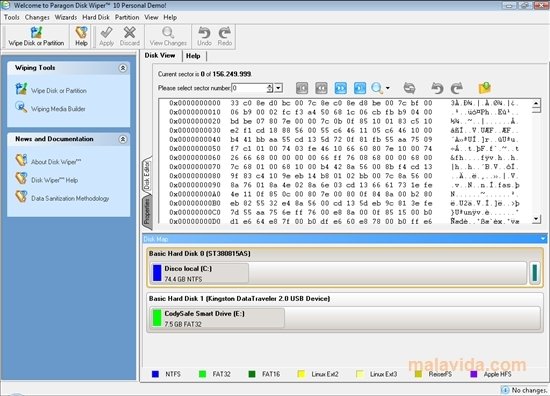The image size is (550, 396).
Task: Open Data Sanitization Methodology link
Action: 70,198
